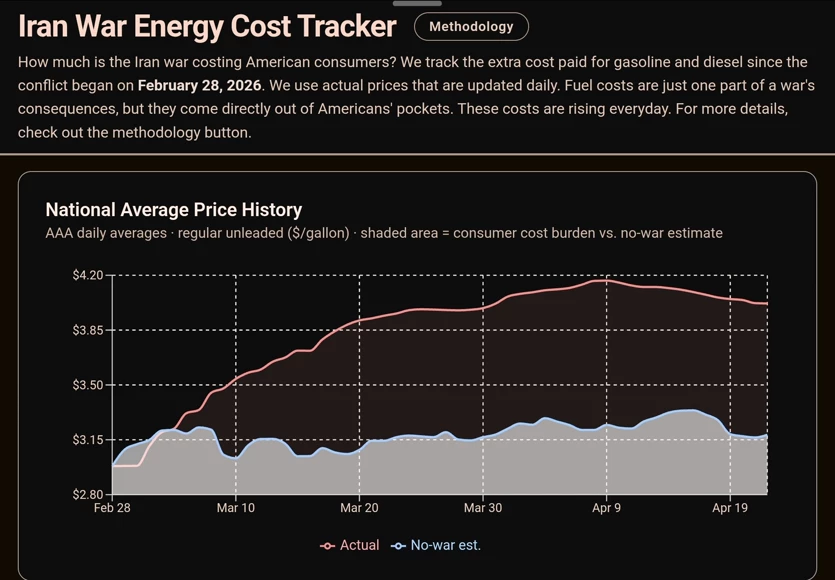The height and width of the screenshot is (580, 835).
Task: Click the Apr 19 x-axis date label
Action: coord(730,508)
